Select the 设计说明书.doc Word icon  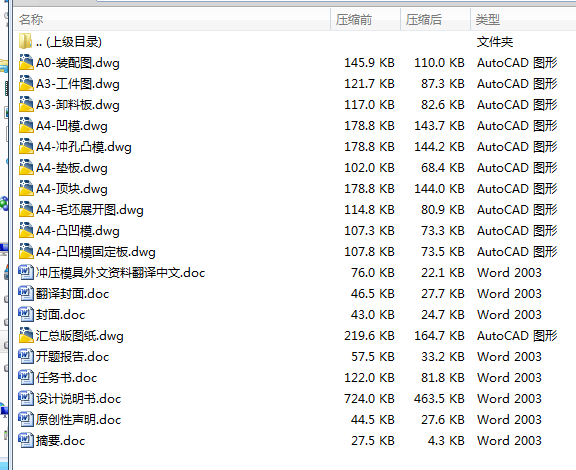click(26, 398)
